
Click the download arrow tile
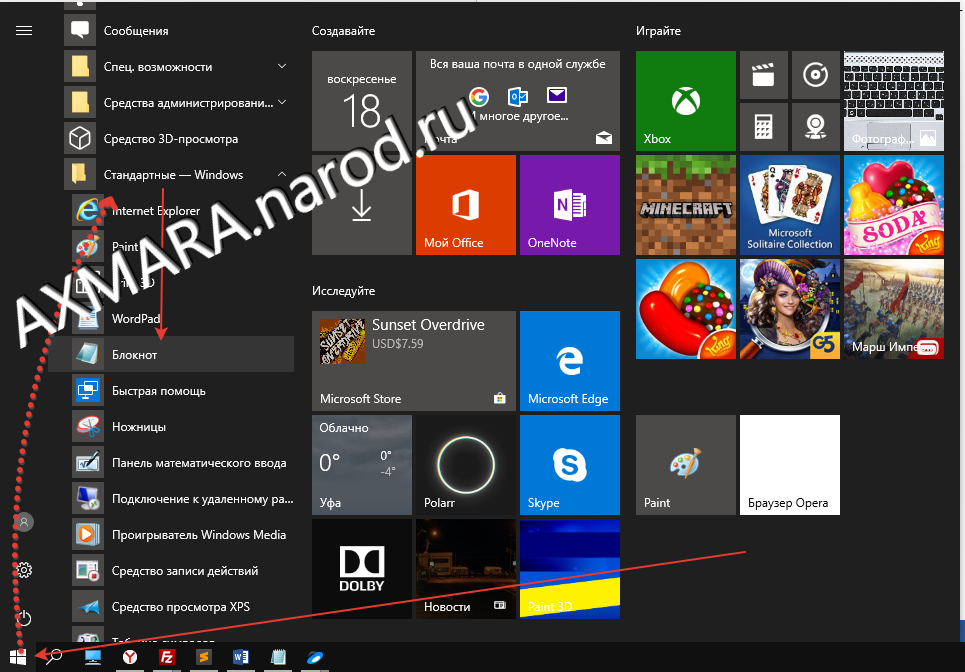pyautogui.click(x=362, y=205)
